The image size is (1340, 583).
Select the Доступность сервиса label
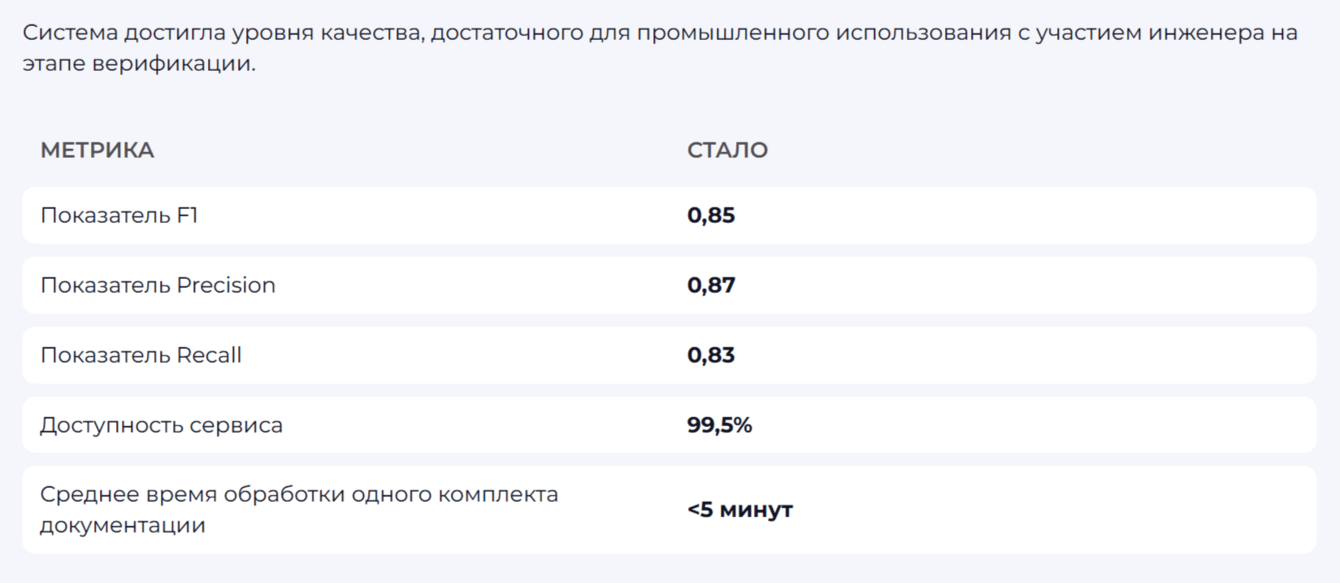click(x=161, y=425)
